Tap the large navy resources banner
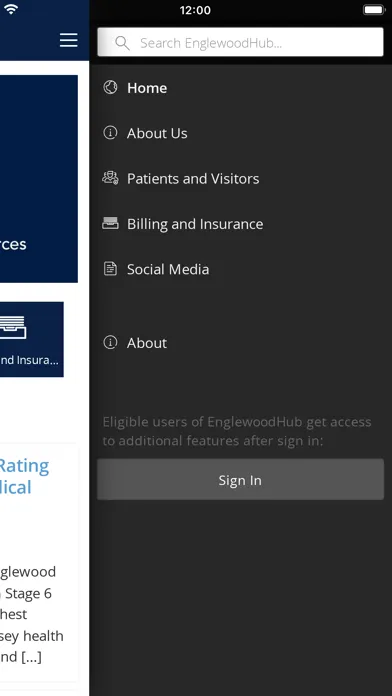 click(x=39, y=178)
